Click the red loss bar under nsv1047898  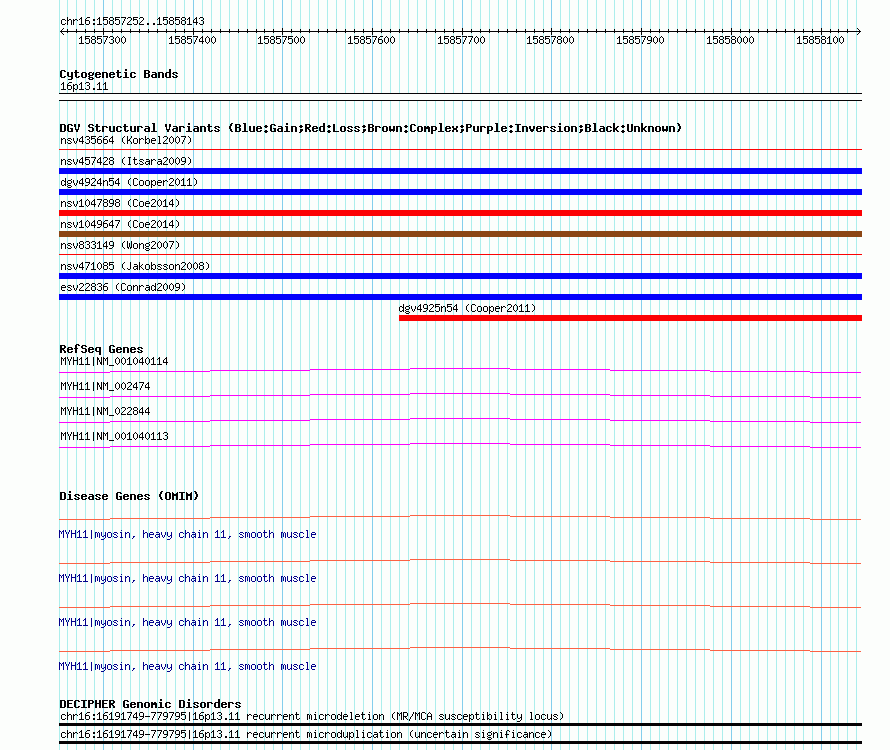(460, 213)
